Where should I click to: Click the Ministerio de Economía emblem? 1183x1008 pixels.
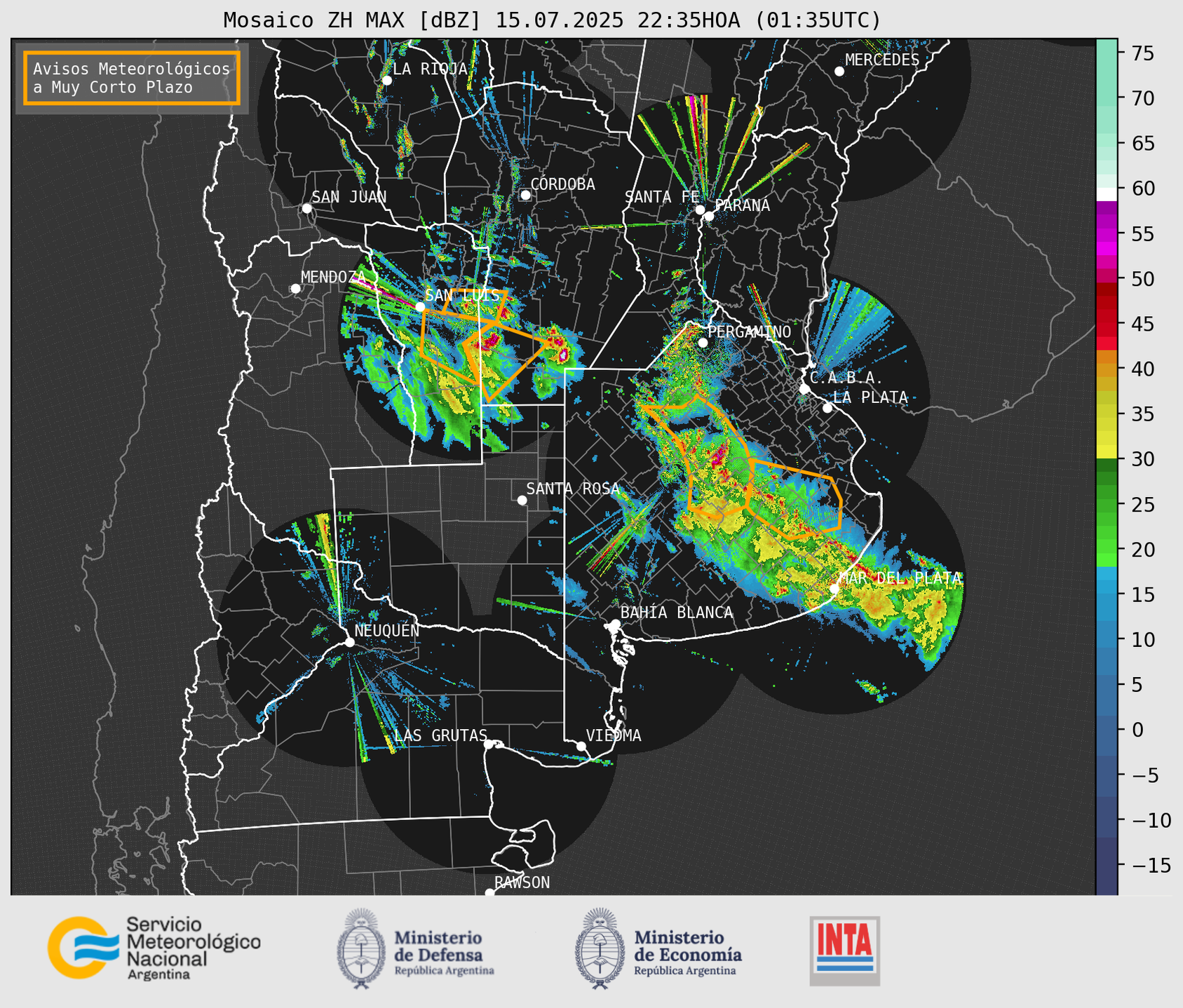click(600, 948)
